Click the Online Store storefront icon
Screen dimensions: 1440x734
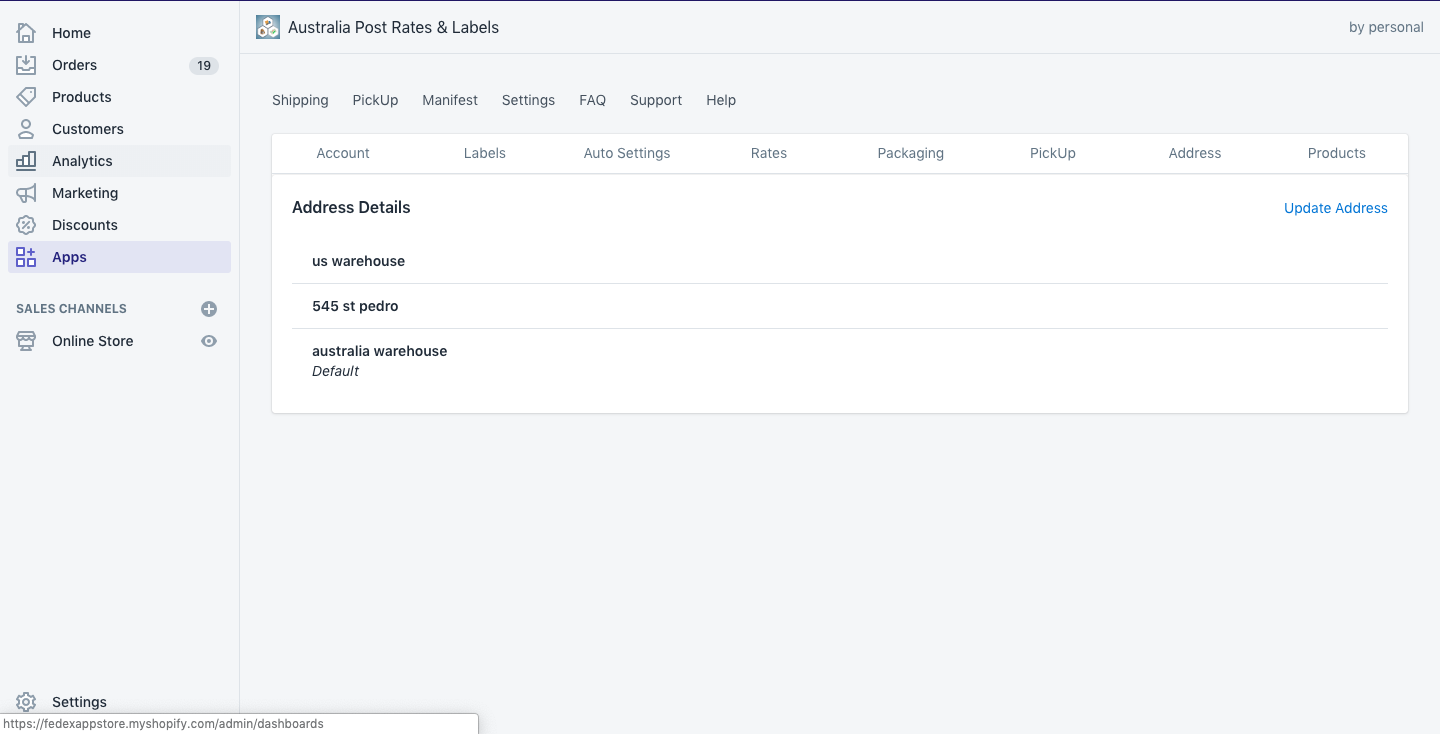coord(26,341)
